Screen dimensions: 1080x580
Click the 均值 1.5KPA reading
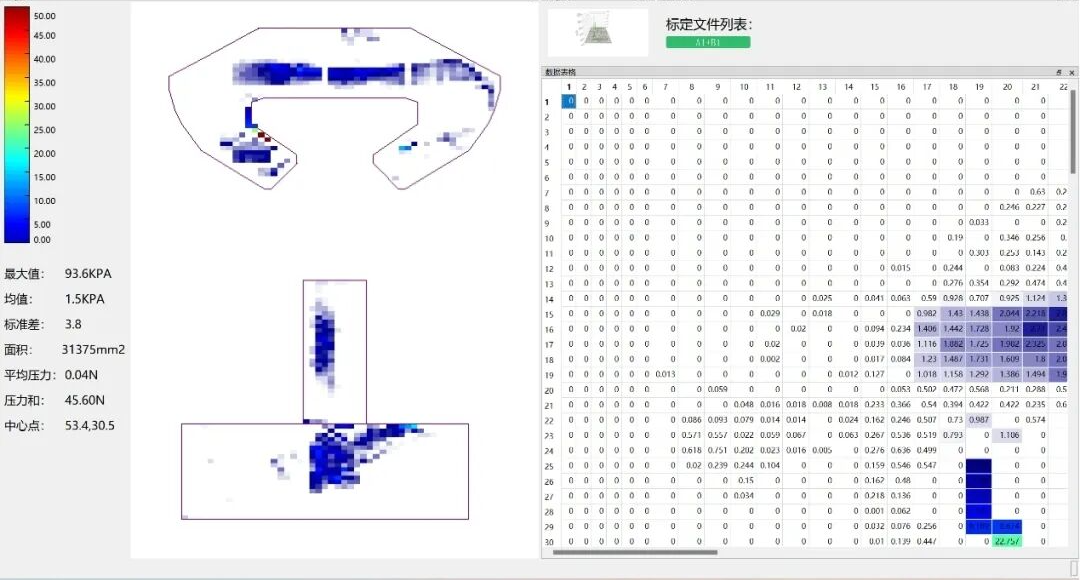tap(54, 299)
